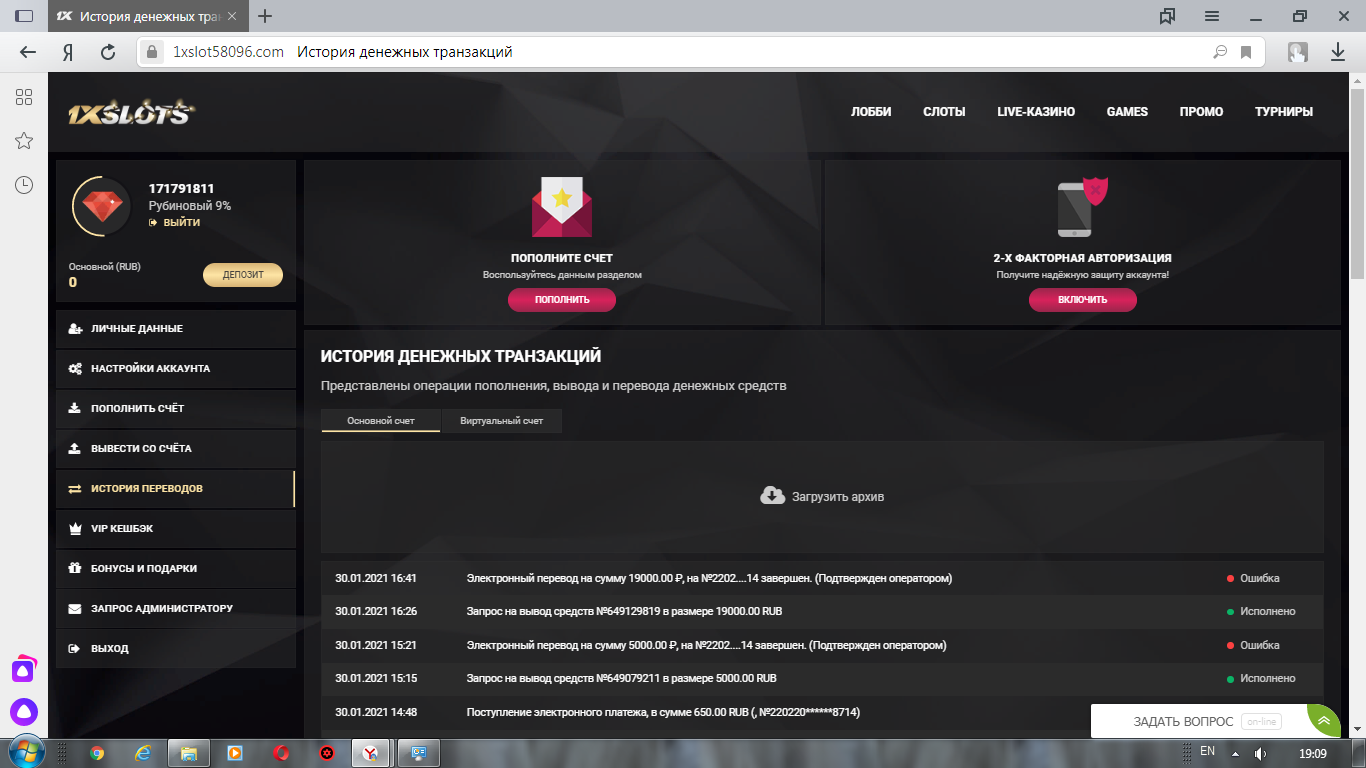Open the Windows Start menu
Image resolution: width=1366 pixels, height=768 pixels.
pos(25,752)
